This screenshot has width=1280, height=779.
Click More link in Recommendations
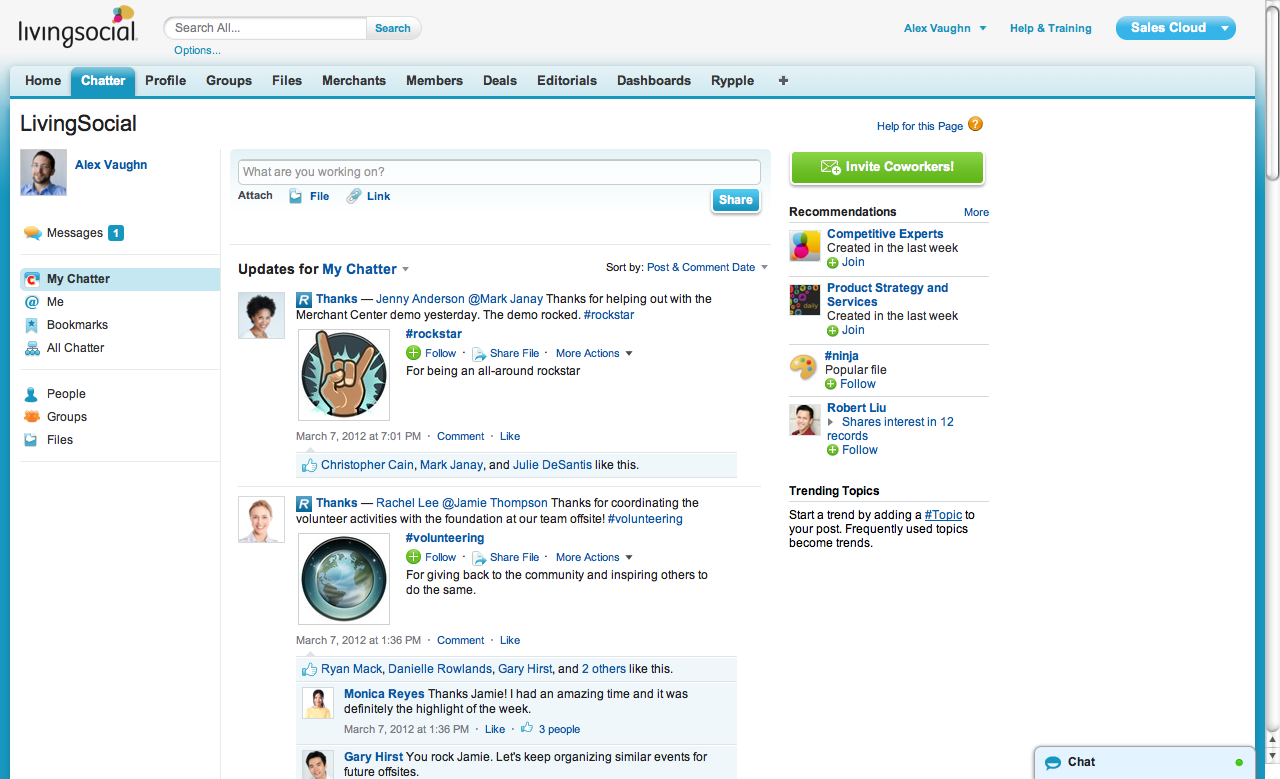click(976, 212)
